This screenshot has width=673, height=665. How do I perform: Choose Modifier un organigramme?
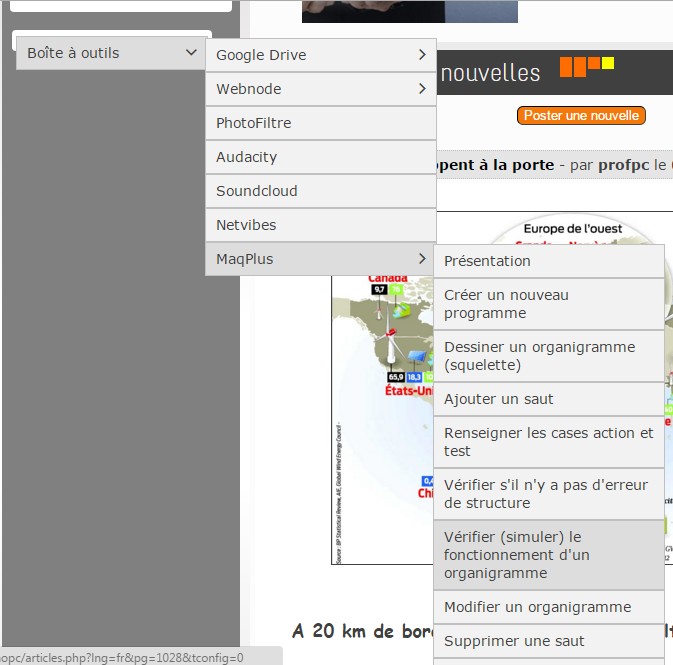[x=549, y=607]
